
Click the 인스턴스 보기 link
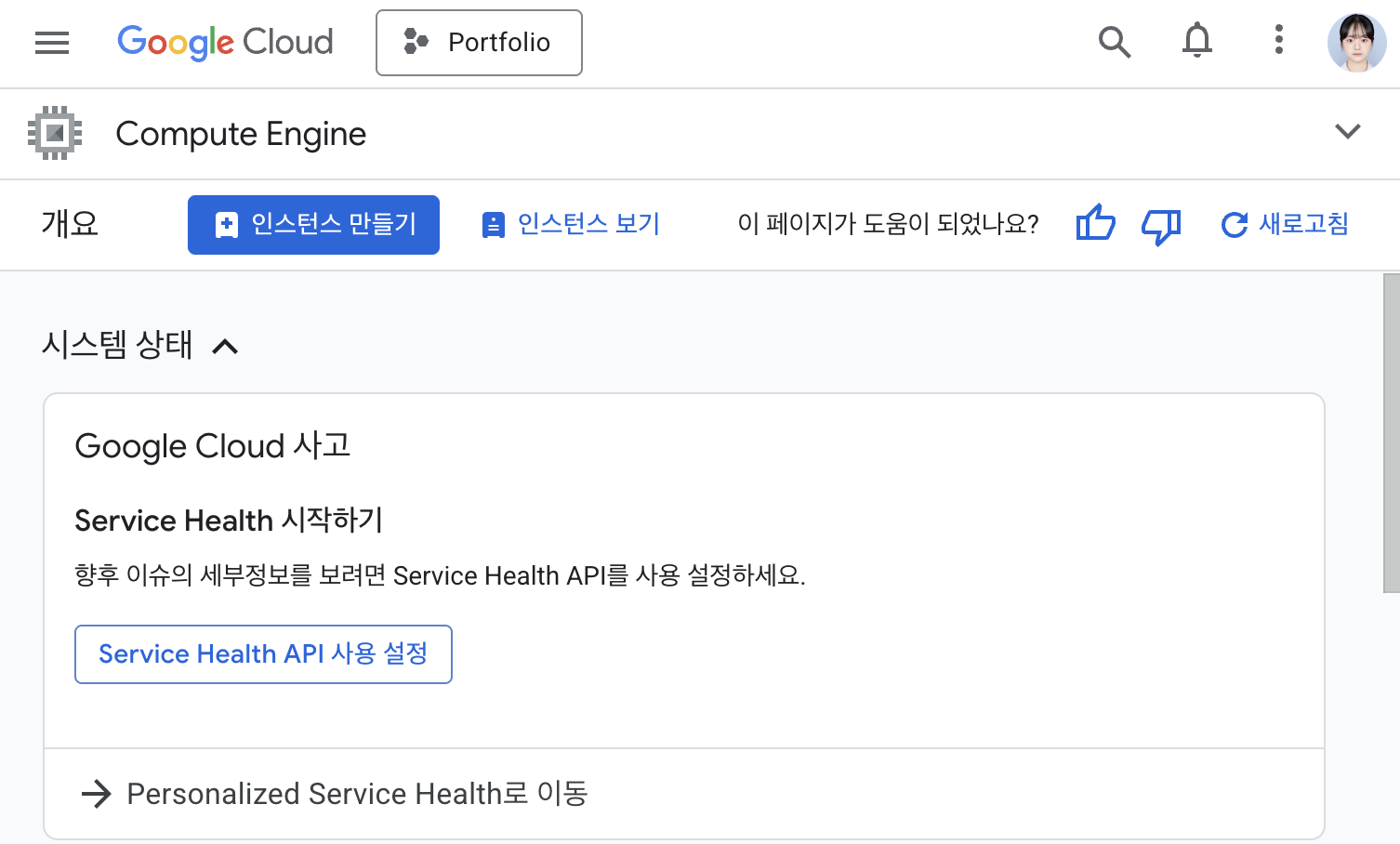(x=571, y=224)
